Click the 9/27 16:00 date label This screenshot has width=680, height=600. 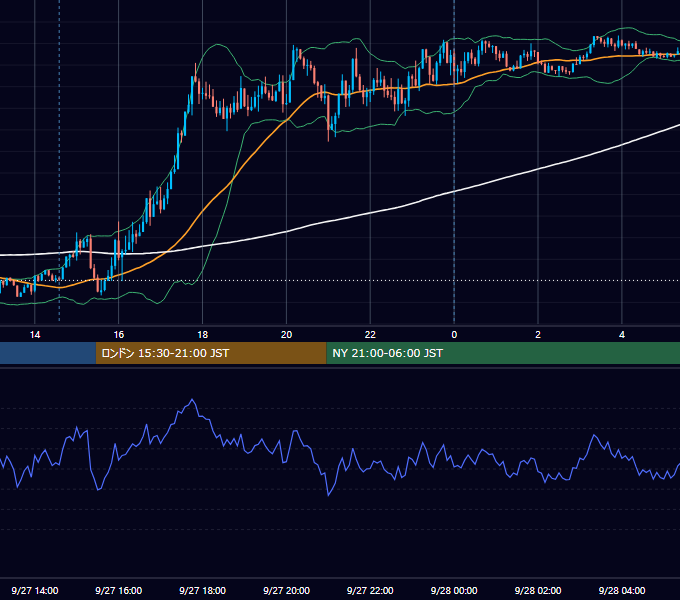tap(118, 590)
